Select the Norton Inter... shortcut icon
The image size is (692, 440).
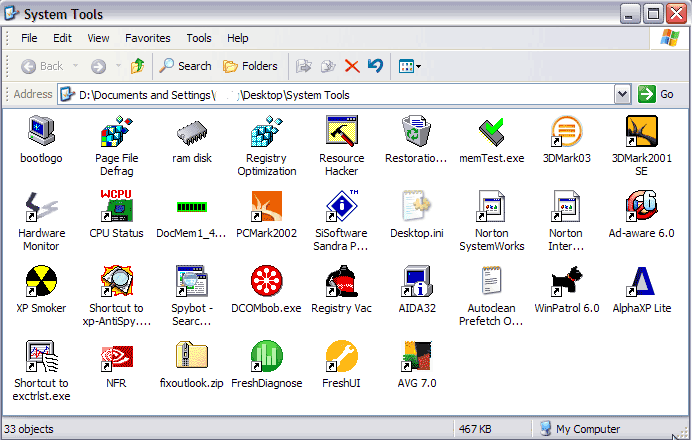pos(567,206)
